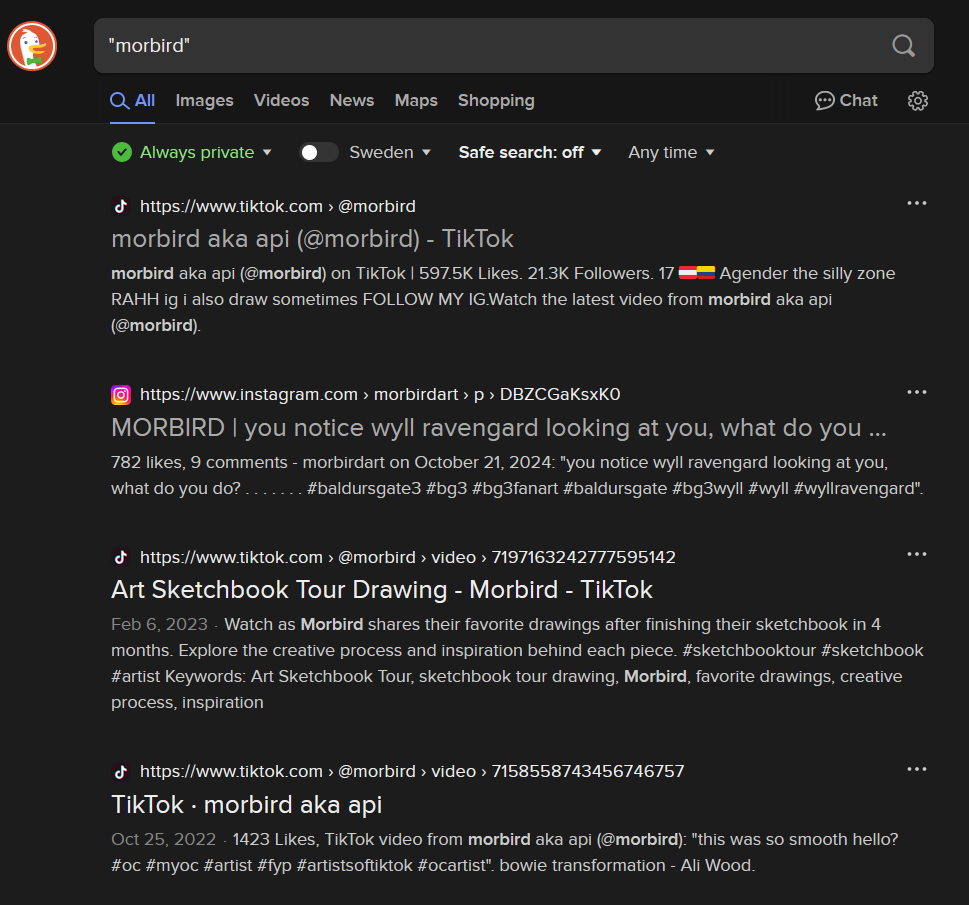Click Instagram favicon of morbirdart result
Image resolution: width=969 pixels, height=905 pixels.
click(121, 394)
